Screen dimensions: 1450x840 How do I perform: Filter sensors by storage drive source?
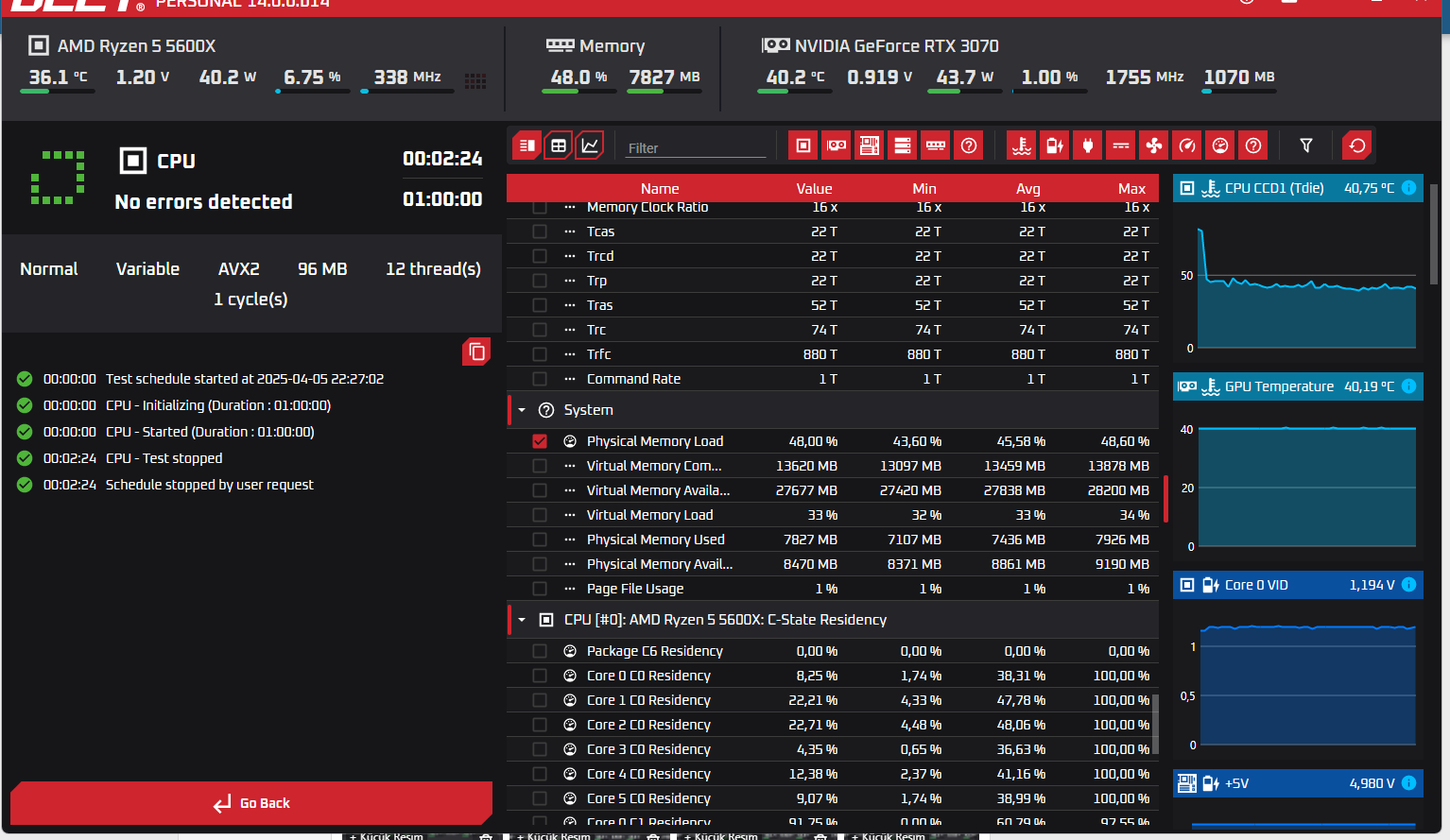(903, 146)
